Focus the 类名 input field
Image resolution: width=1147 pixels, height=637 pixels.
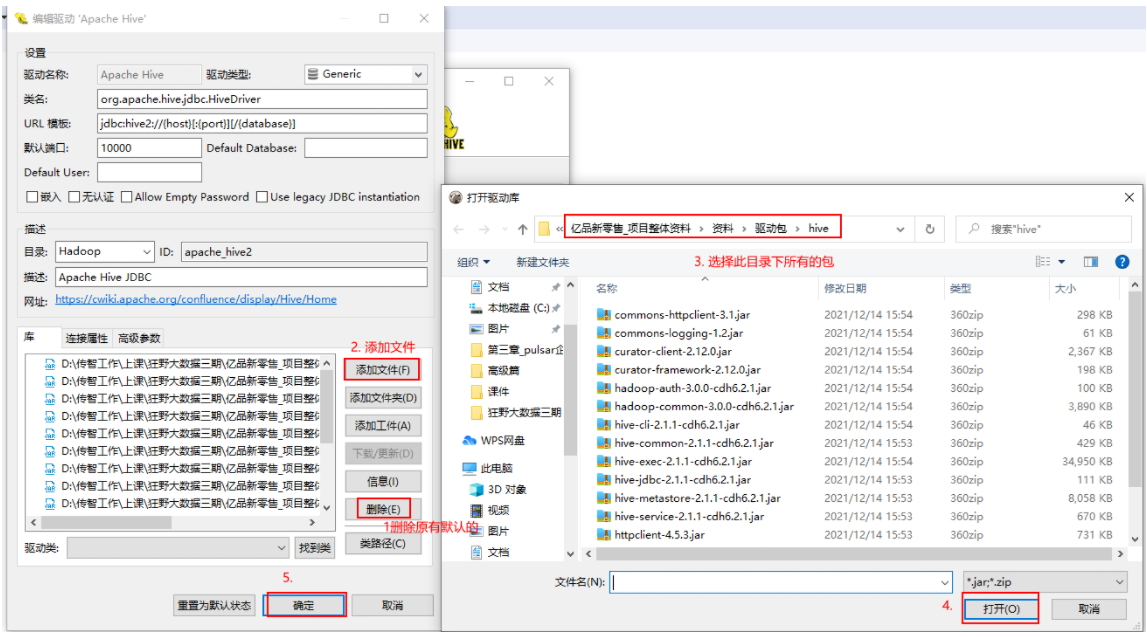tap(262, 99)
